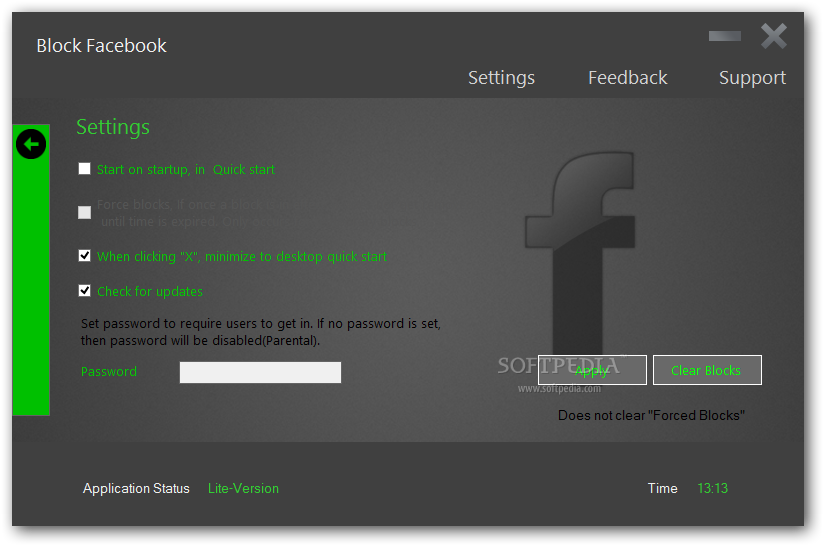Uncheck the Check for updates option

tap(85, 291)
